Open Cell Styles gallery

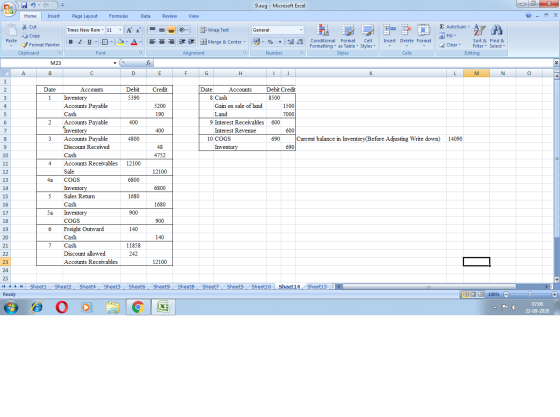(x=368, y=36)
